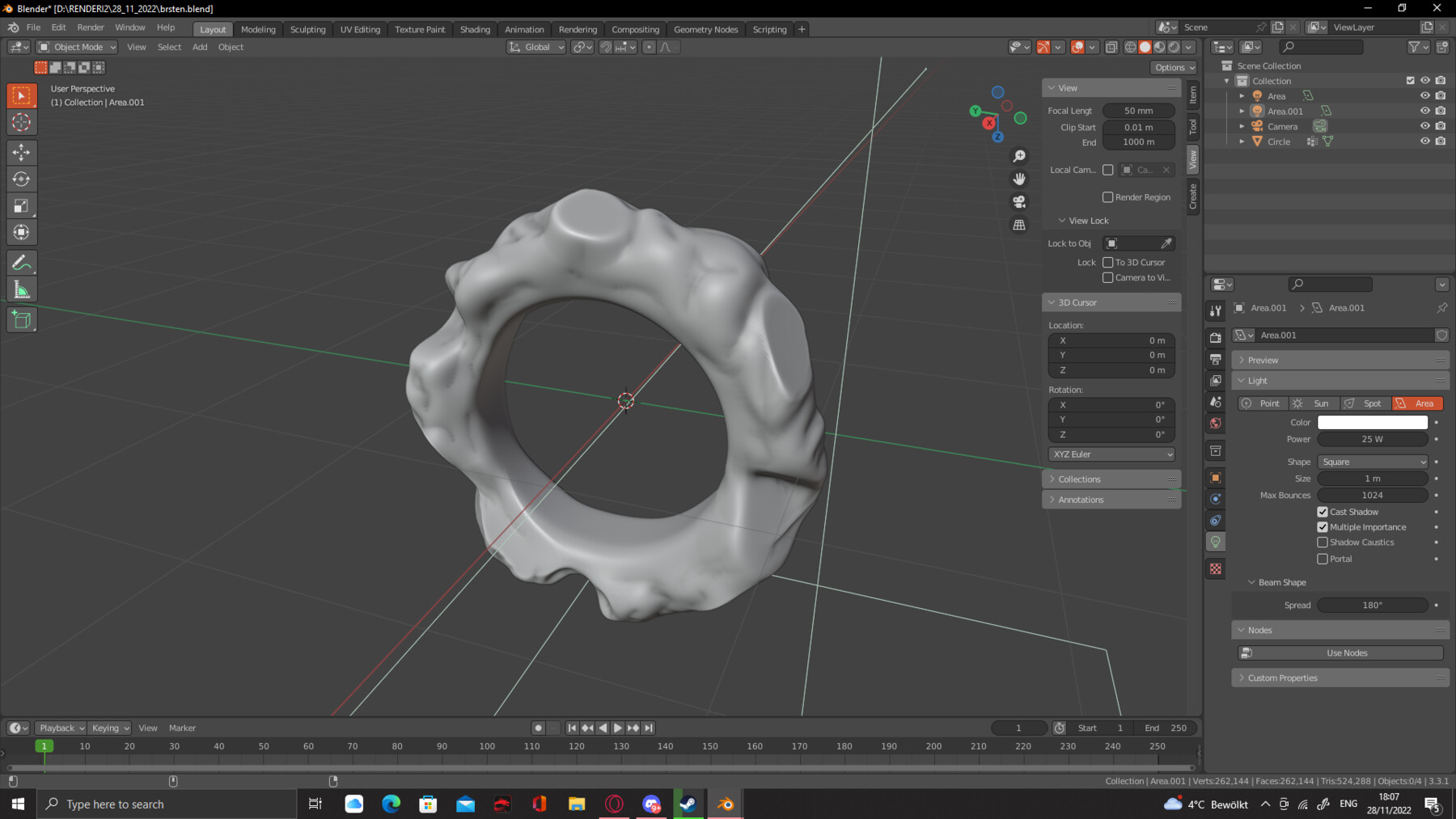Image resolution: width=1456 pixels, height=819 pixels.
Task: Enable Shadow Caustics
Action: [x=1323, y=542]
